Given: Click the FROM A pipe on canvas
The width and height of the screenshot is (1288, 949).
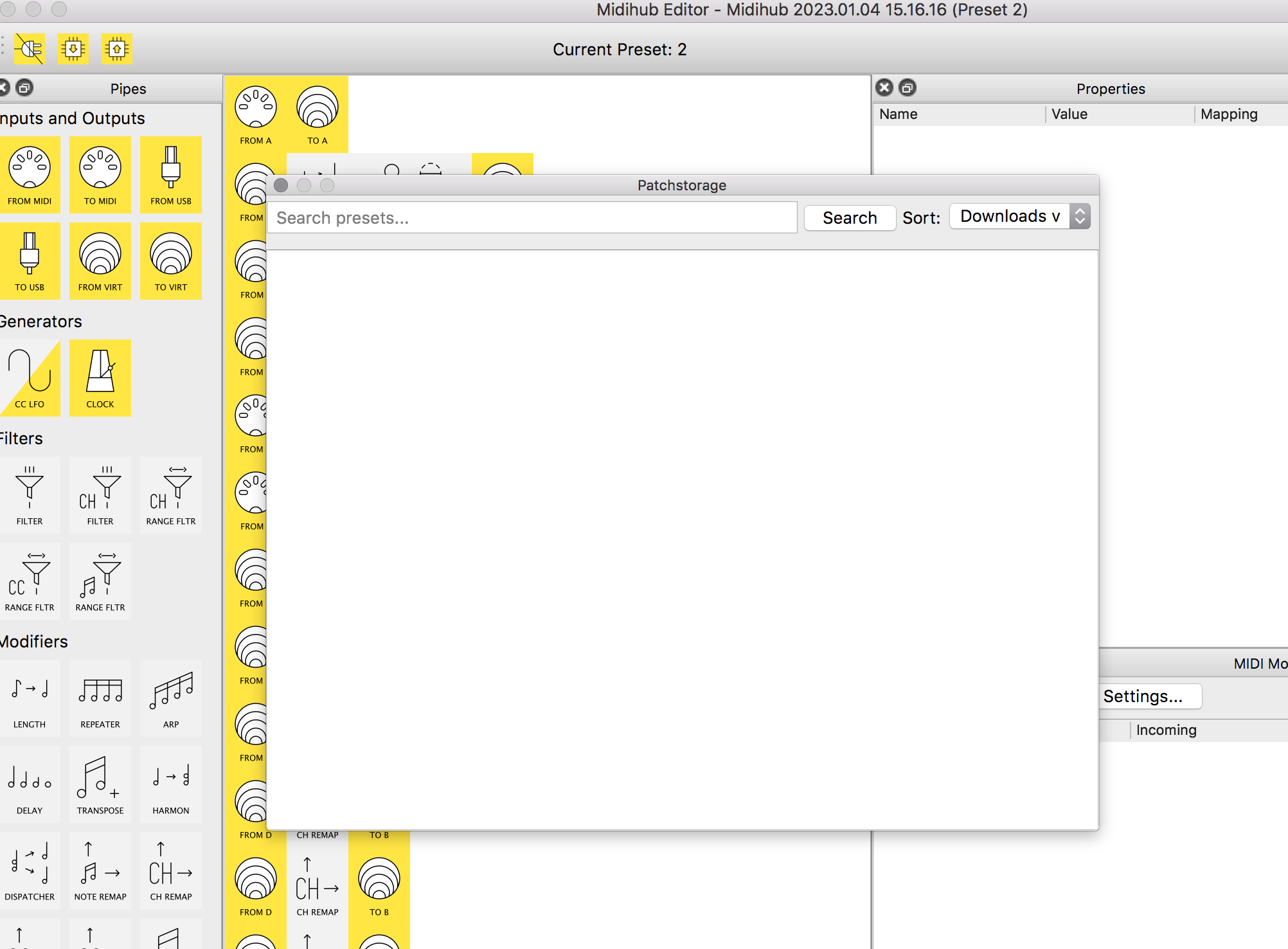Looking at the screenshot, I should [256, 114].
